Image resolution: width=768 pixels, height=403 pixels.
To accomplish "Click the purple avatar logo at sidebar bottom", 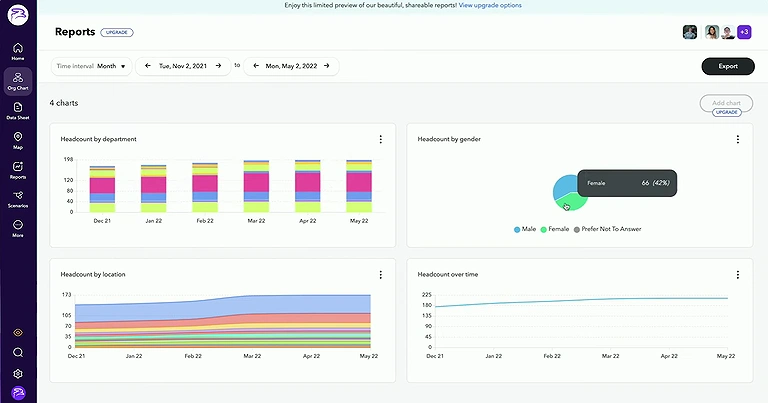I will click(18, 393).
